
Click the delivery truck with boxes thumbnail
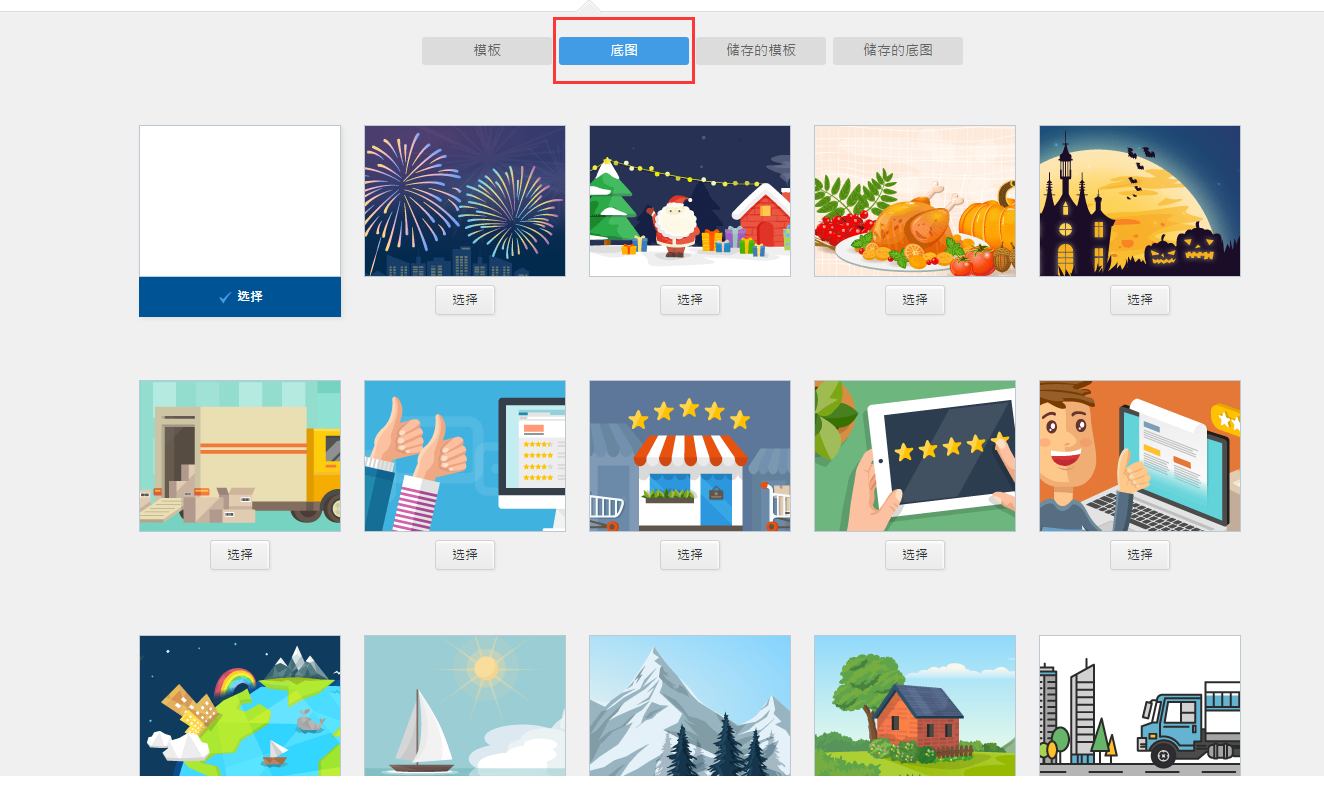(240, 456)
